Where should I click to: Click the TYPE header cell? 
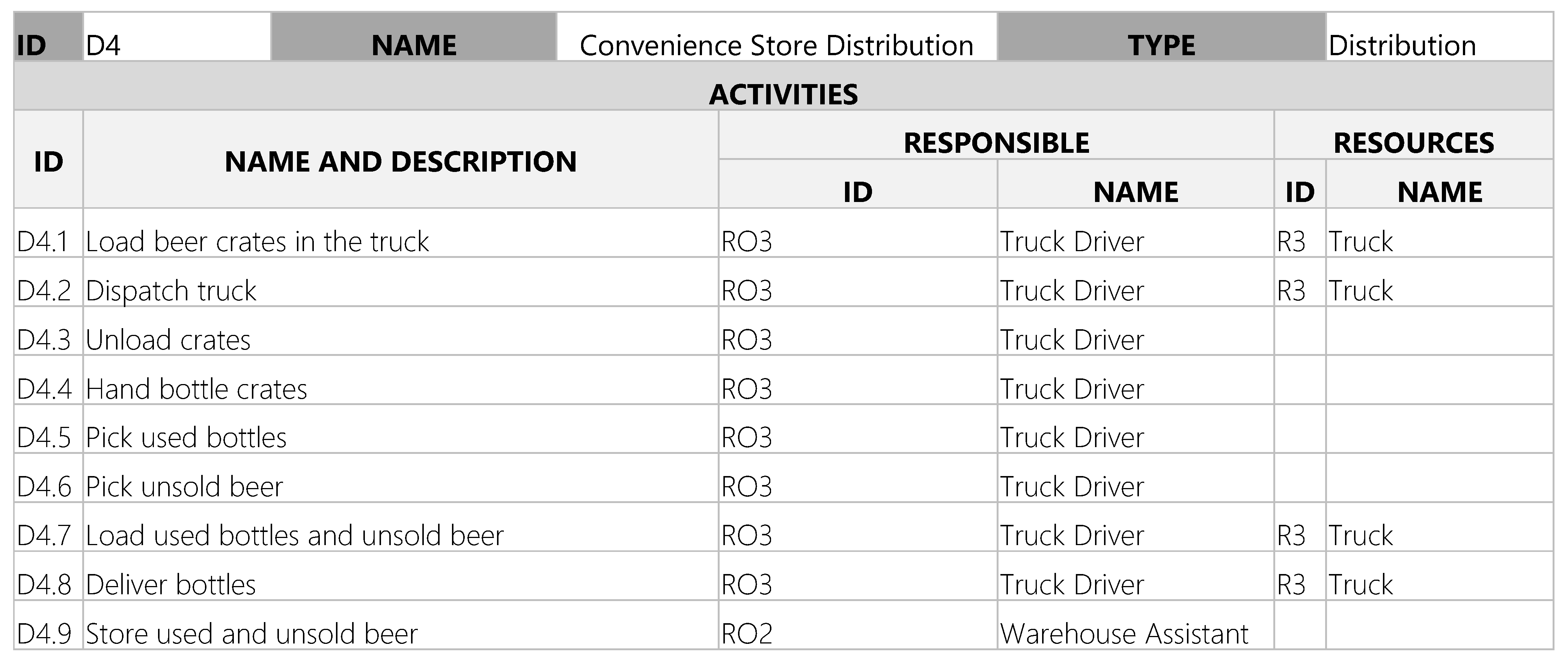(1161, 45)
